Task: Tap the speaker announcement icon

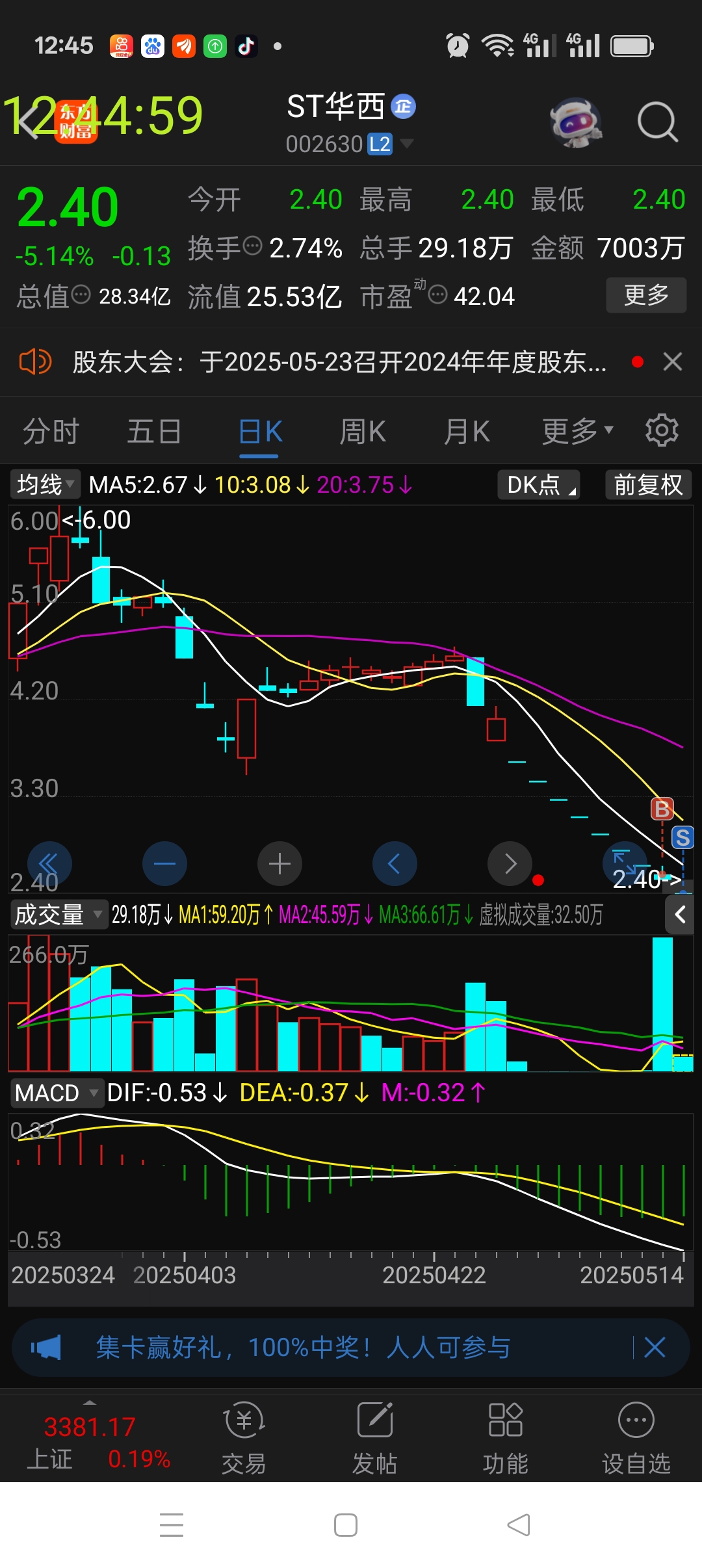Action: pos(35,361)
